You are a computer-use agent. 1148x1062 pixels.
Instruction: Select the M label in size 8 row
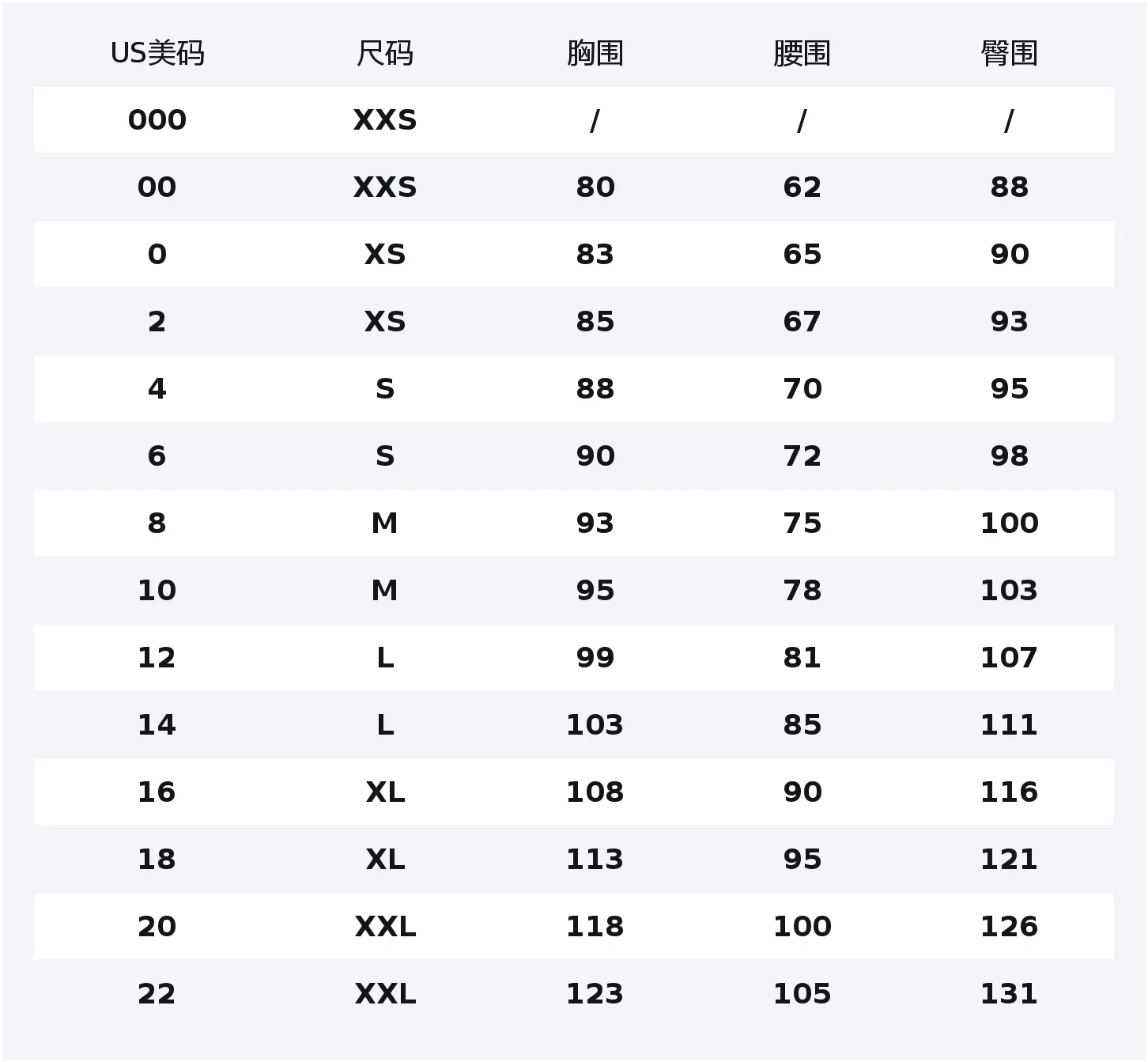pos(385,523)
